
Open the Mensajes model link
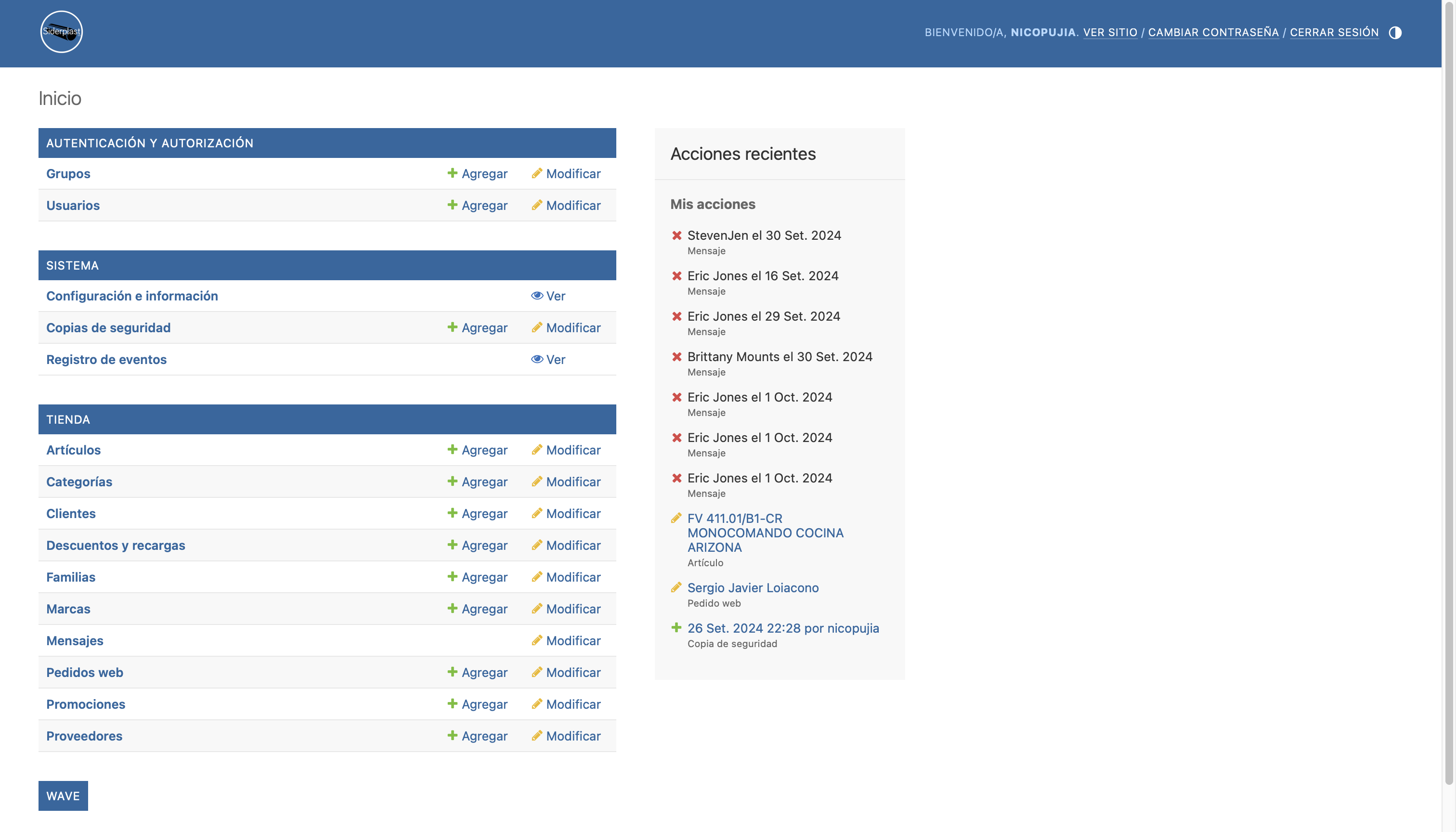point(75,640)
